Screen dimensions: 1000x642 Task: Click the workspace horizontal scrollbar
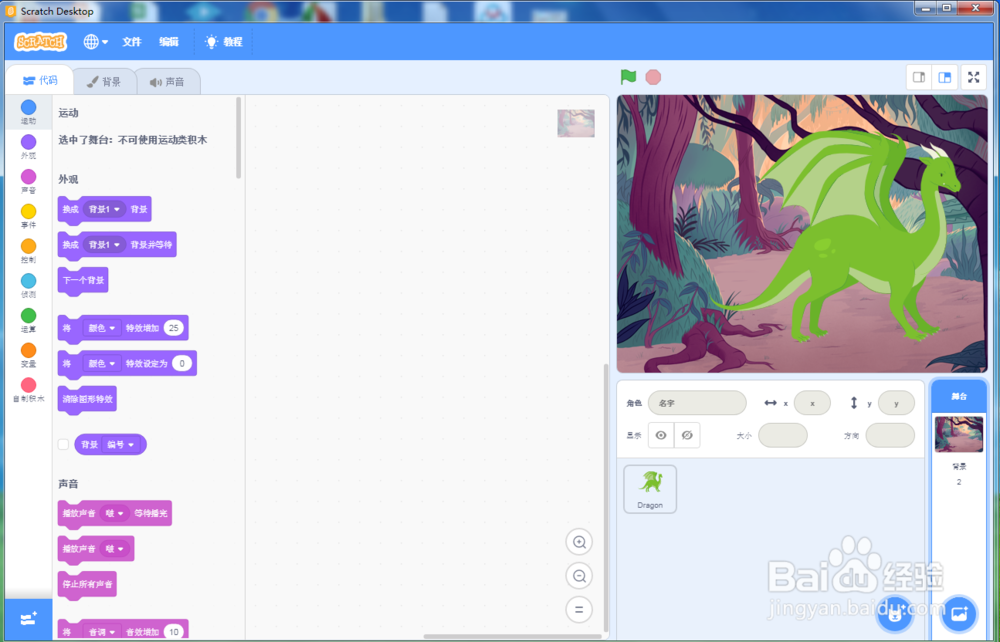512,636
